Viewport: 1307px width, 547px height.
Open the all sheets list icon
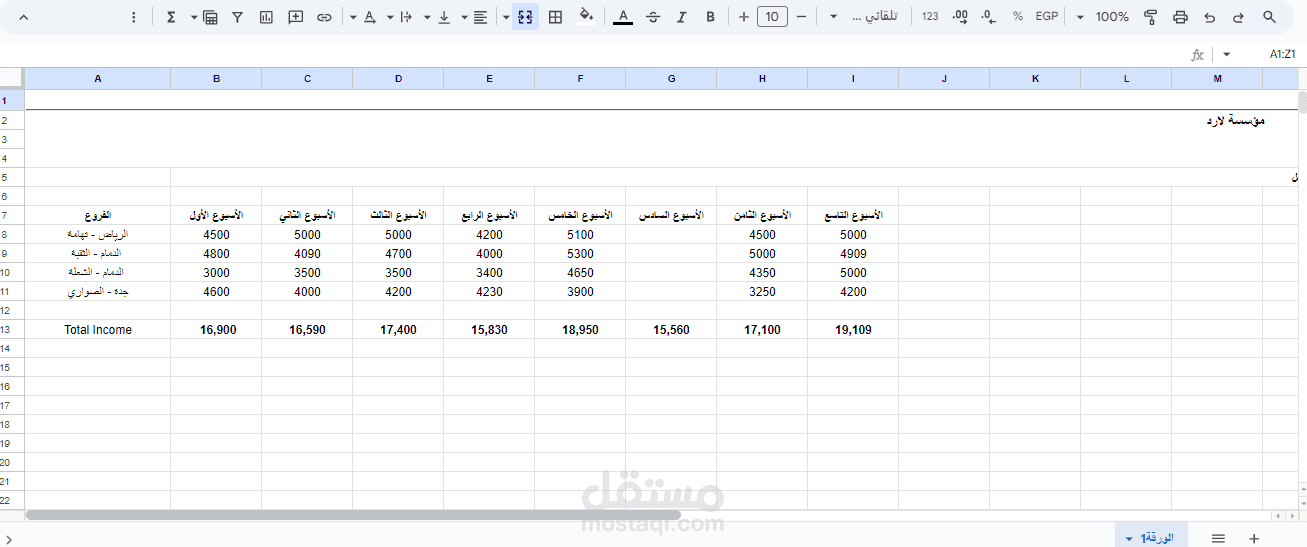[1218, 538]
